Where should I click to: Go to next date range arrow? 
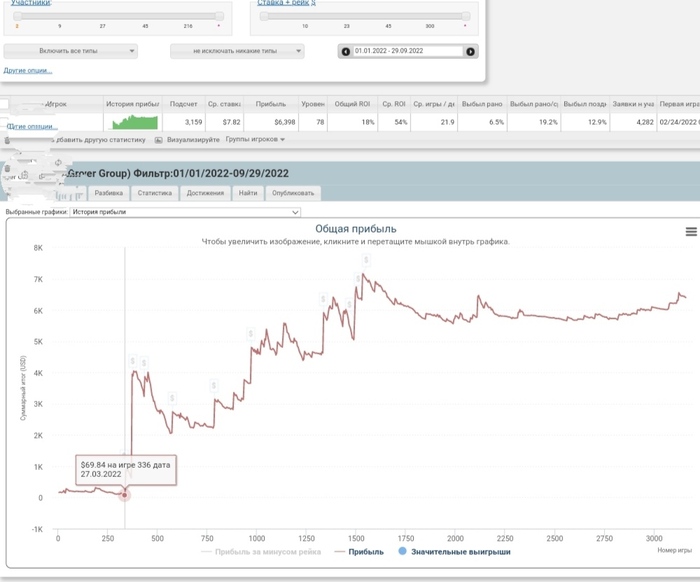(x=470, y=51)
